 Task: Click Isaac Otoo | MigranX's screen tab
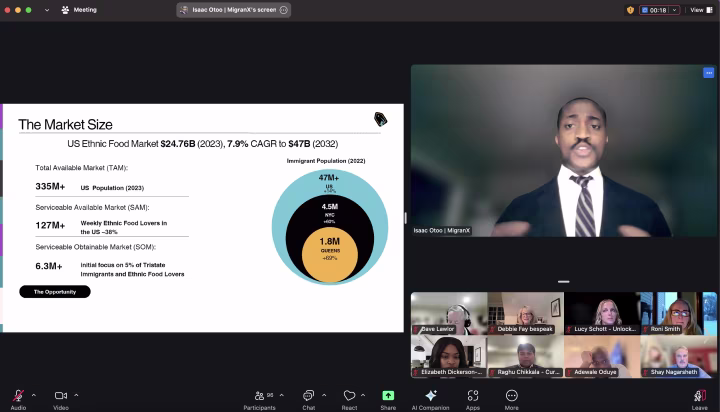[x=233, y=10]
